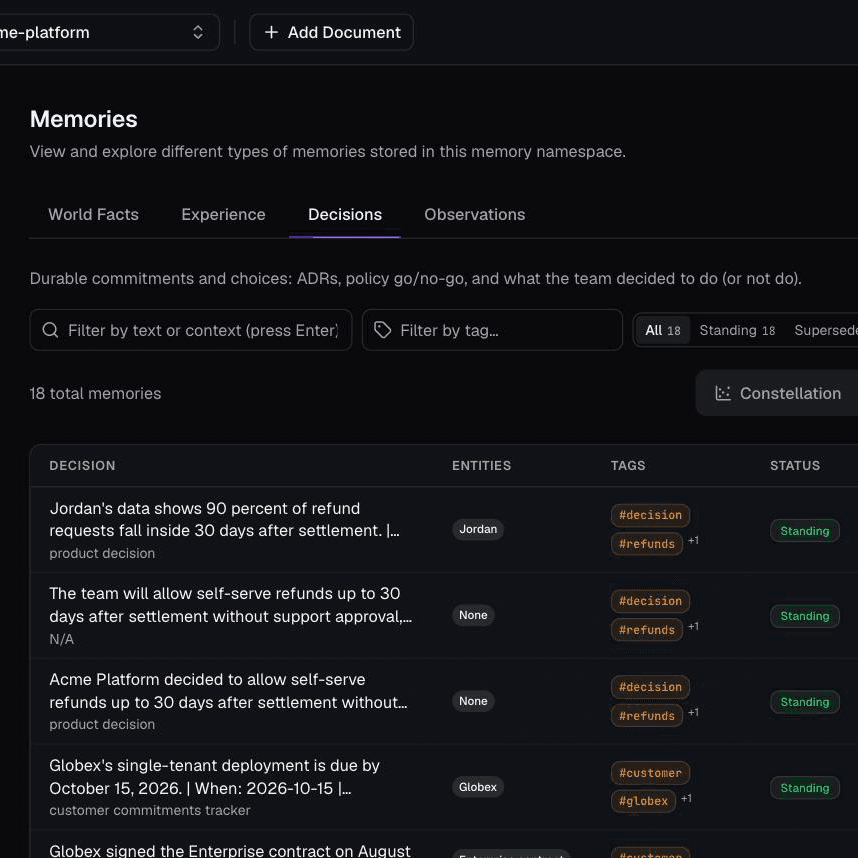Open the Observations tab
The width and height of the screenshot is (858, 858).
[x=474, y=214]
